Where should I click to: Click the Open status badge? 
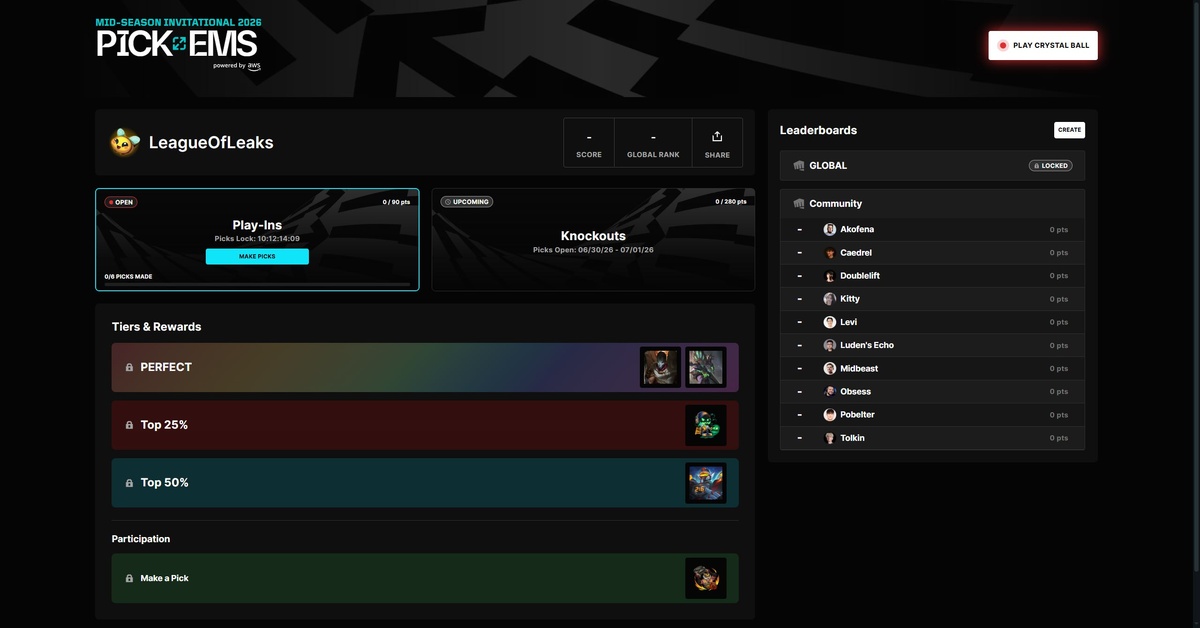[x=121, y=202]
